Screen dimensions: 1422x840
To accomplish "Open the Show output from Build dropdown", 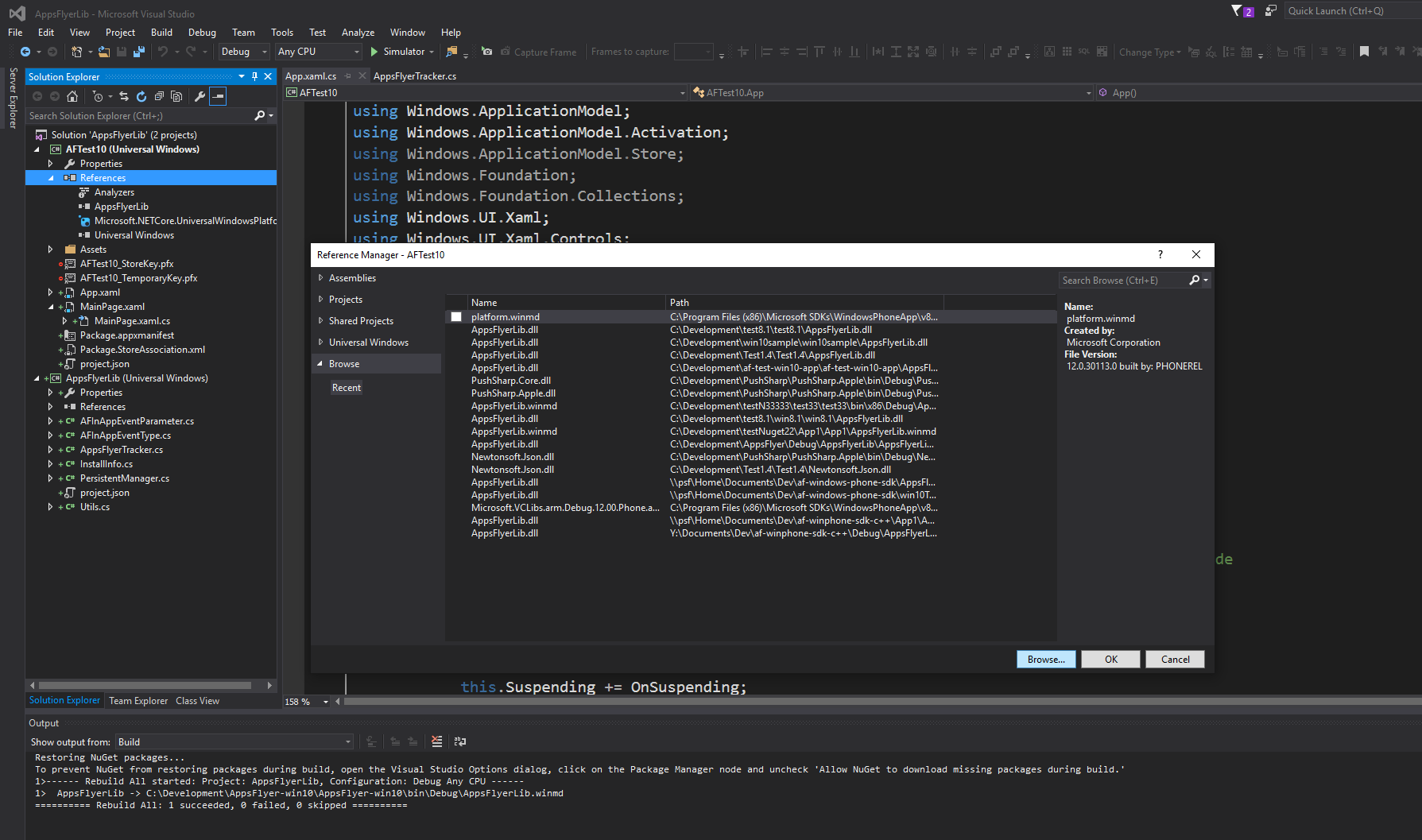I will (x=234, y=741).
